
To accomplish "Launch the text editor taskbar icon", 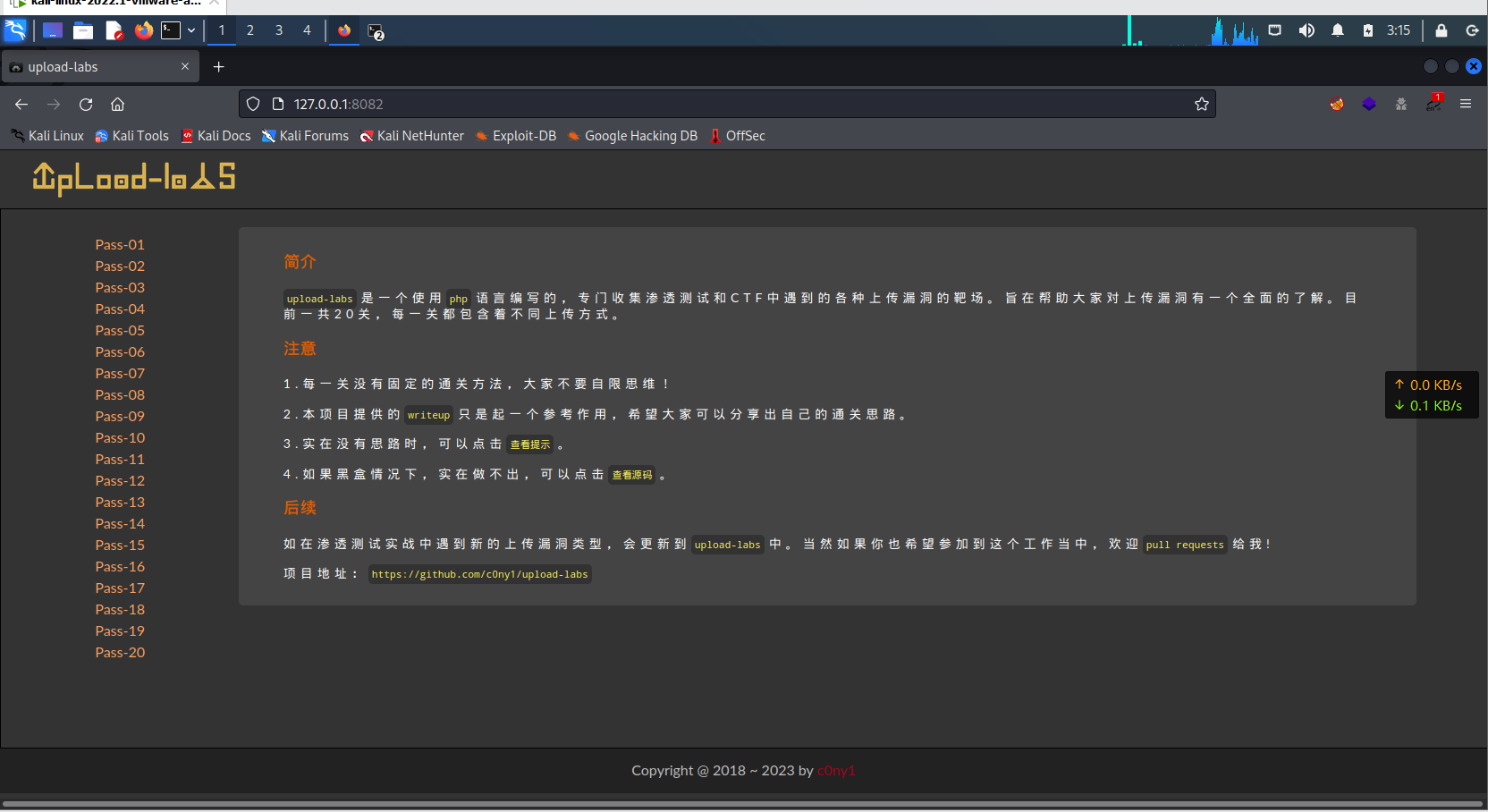I will point(114,30).
